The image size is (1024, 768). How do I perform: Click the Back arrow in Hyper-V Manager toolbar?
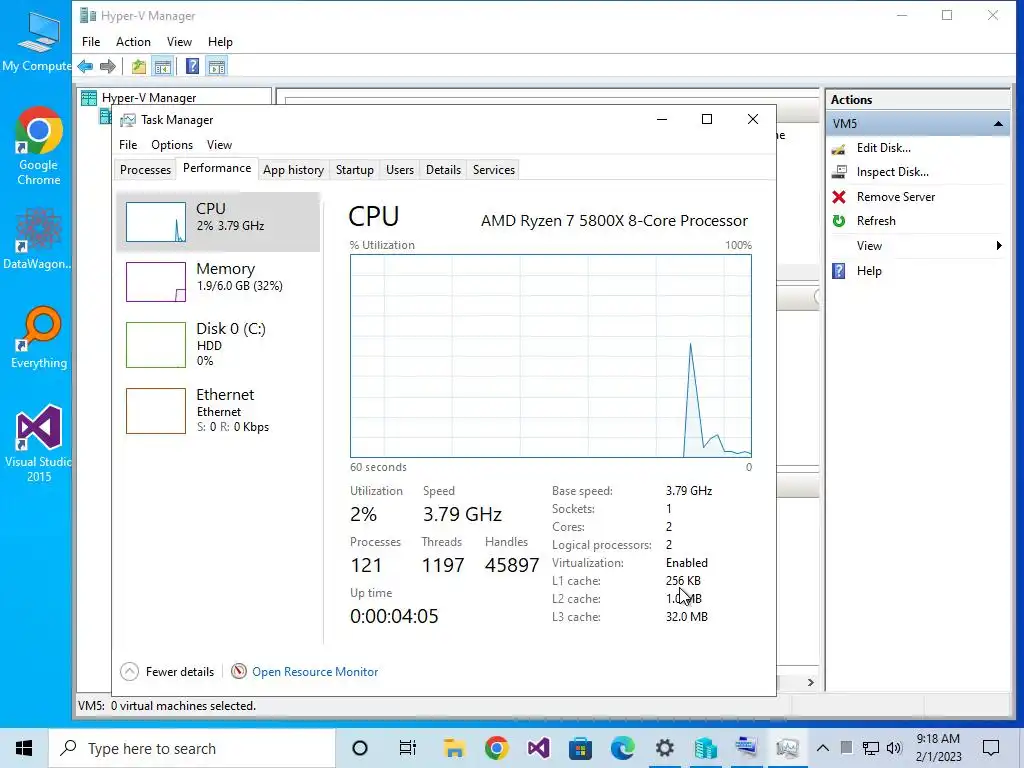coord(85,66)
